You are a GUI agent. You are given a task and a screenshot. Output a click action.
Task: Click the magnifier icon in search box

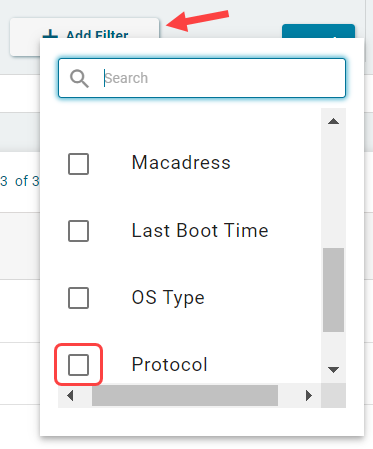79,79
